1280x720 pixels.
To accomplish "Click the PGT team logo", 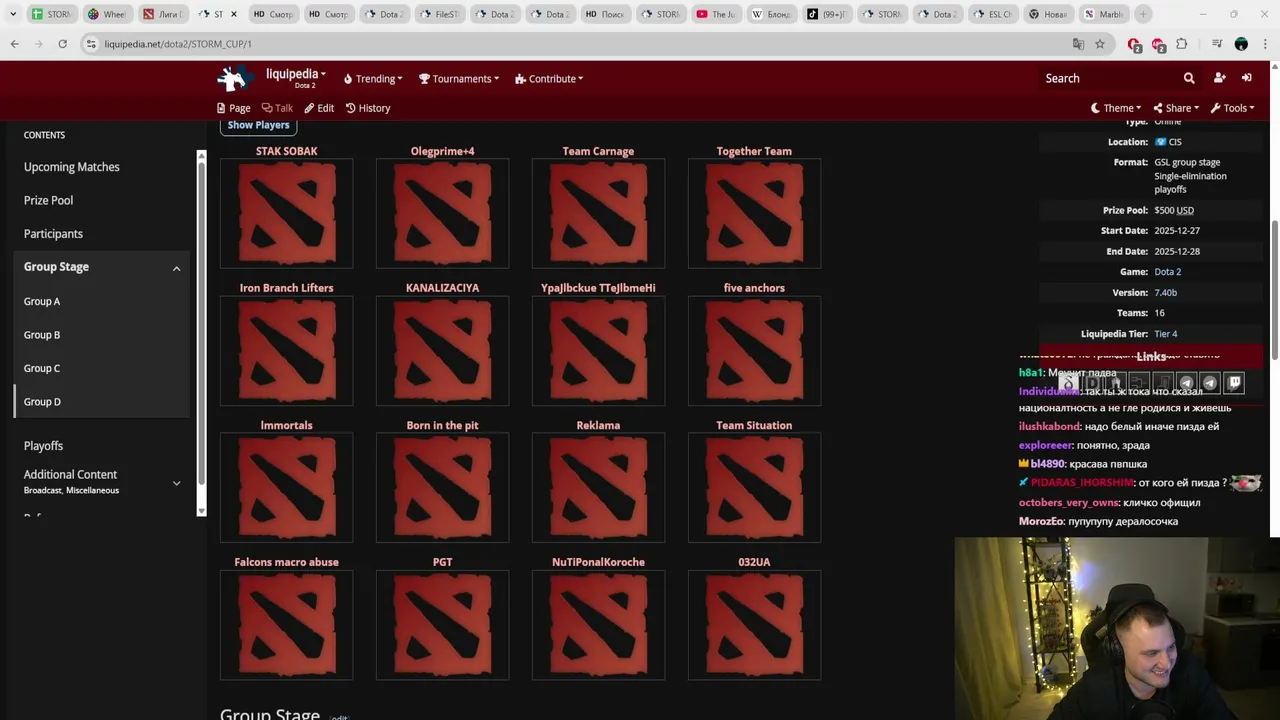I will coord(442,625).
